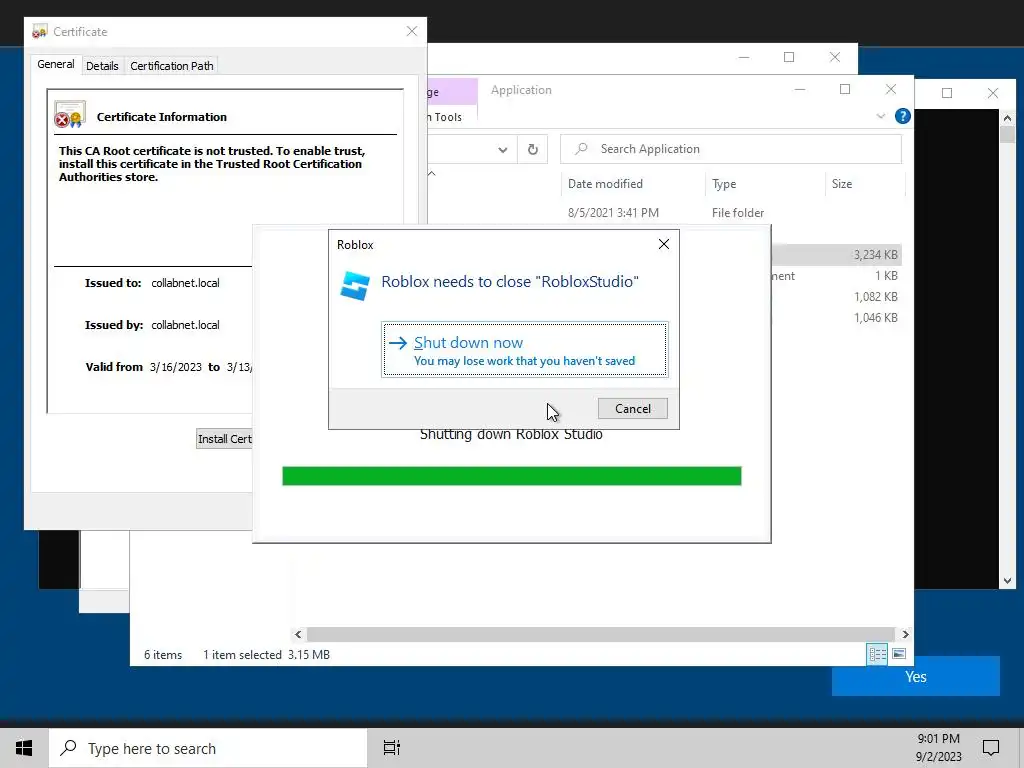
Task: Click the Search Application field
Action: (x=731, y=149)
